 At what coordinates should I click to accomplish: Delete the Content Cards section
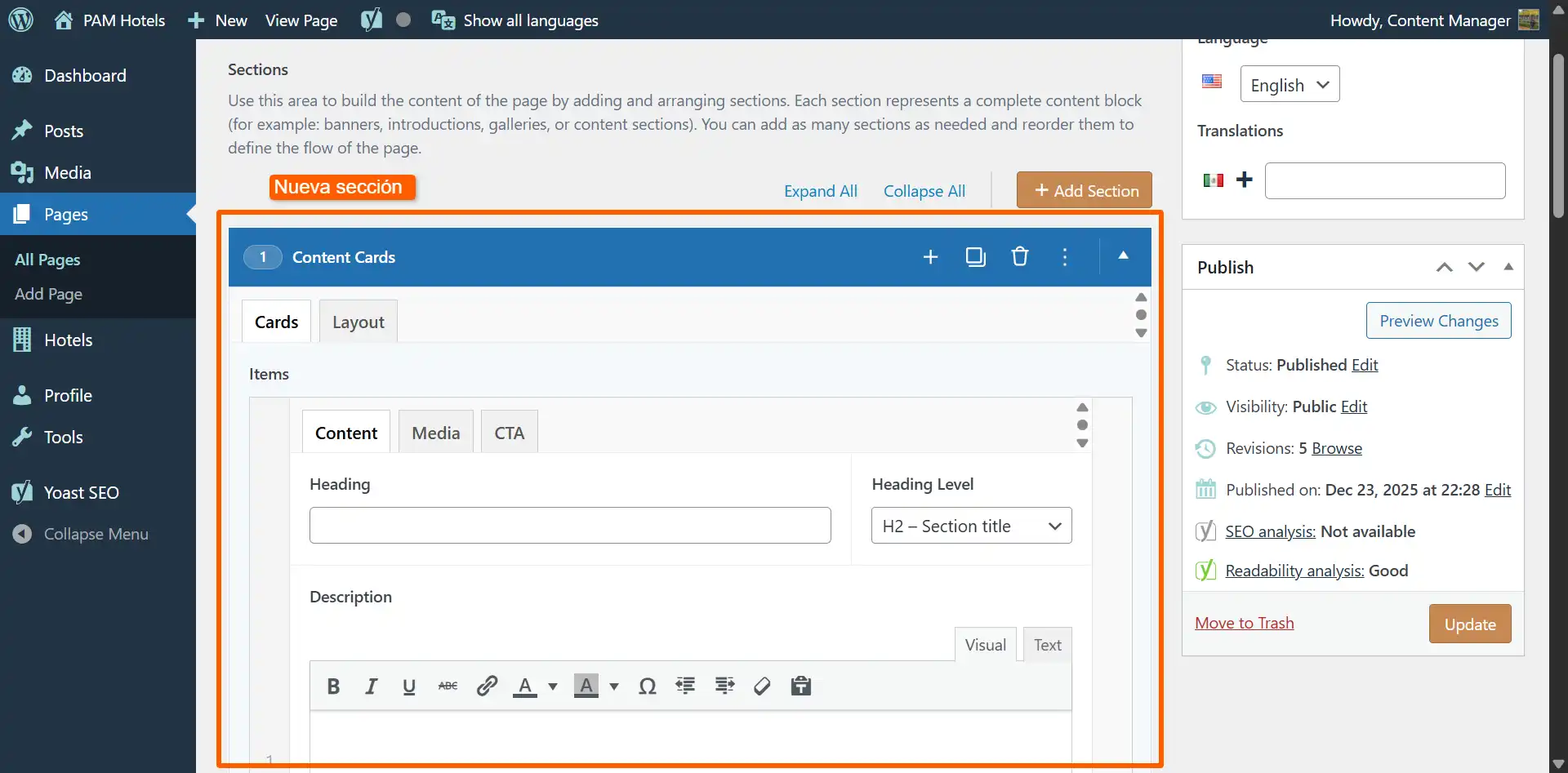[x=1019, y=257]
